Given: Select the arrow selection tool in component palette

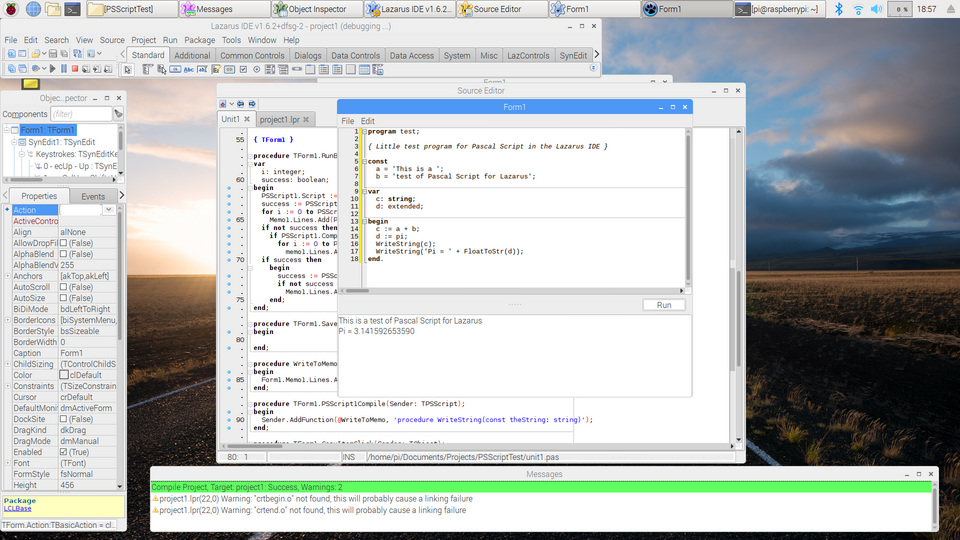Looking at the screenshot, I should click(128, 70).
